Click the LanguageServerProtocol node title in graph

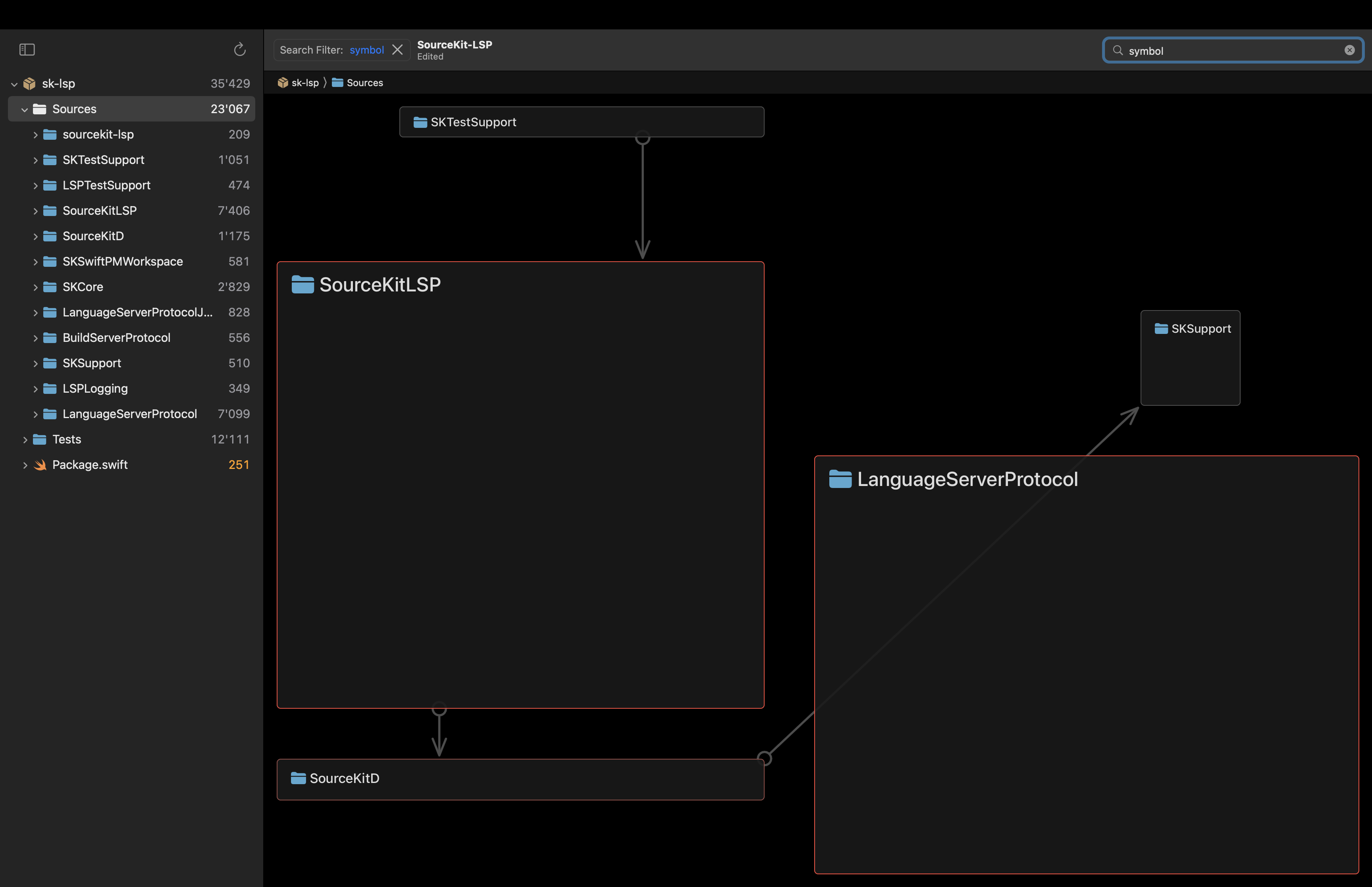[967, 479]
